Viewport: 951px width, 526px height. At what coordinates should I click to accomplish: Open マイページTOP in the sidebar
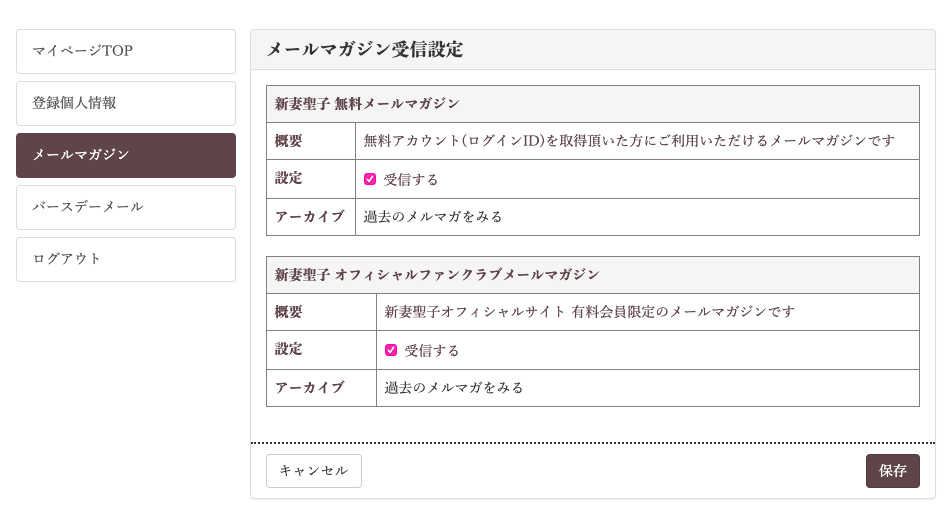pyautogui.click(x=126, y=52)
